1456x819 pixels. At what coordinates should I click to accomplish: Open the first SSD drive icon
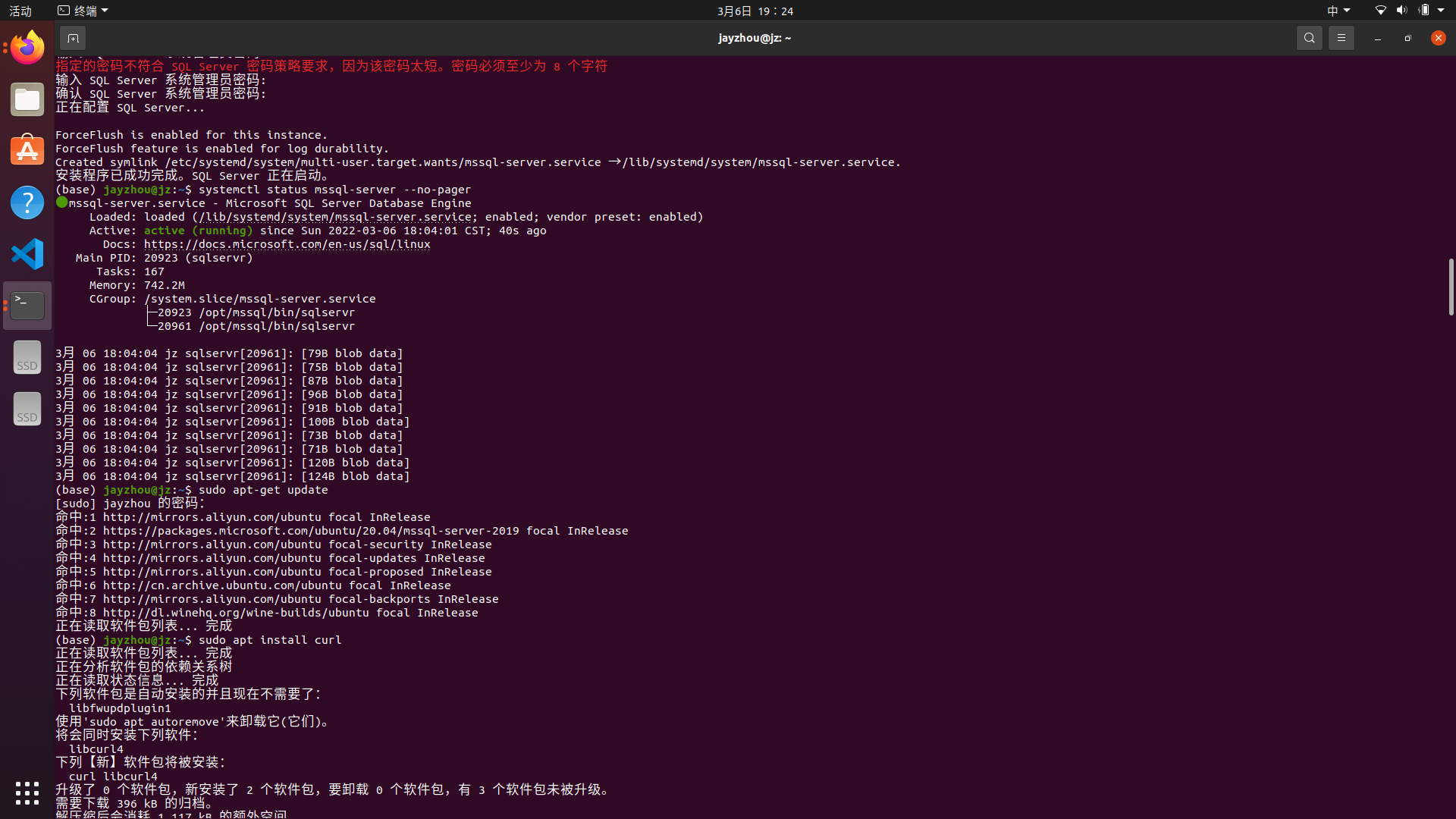(x=27, y=357)
